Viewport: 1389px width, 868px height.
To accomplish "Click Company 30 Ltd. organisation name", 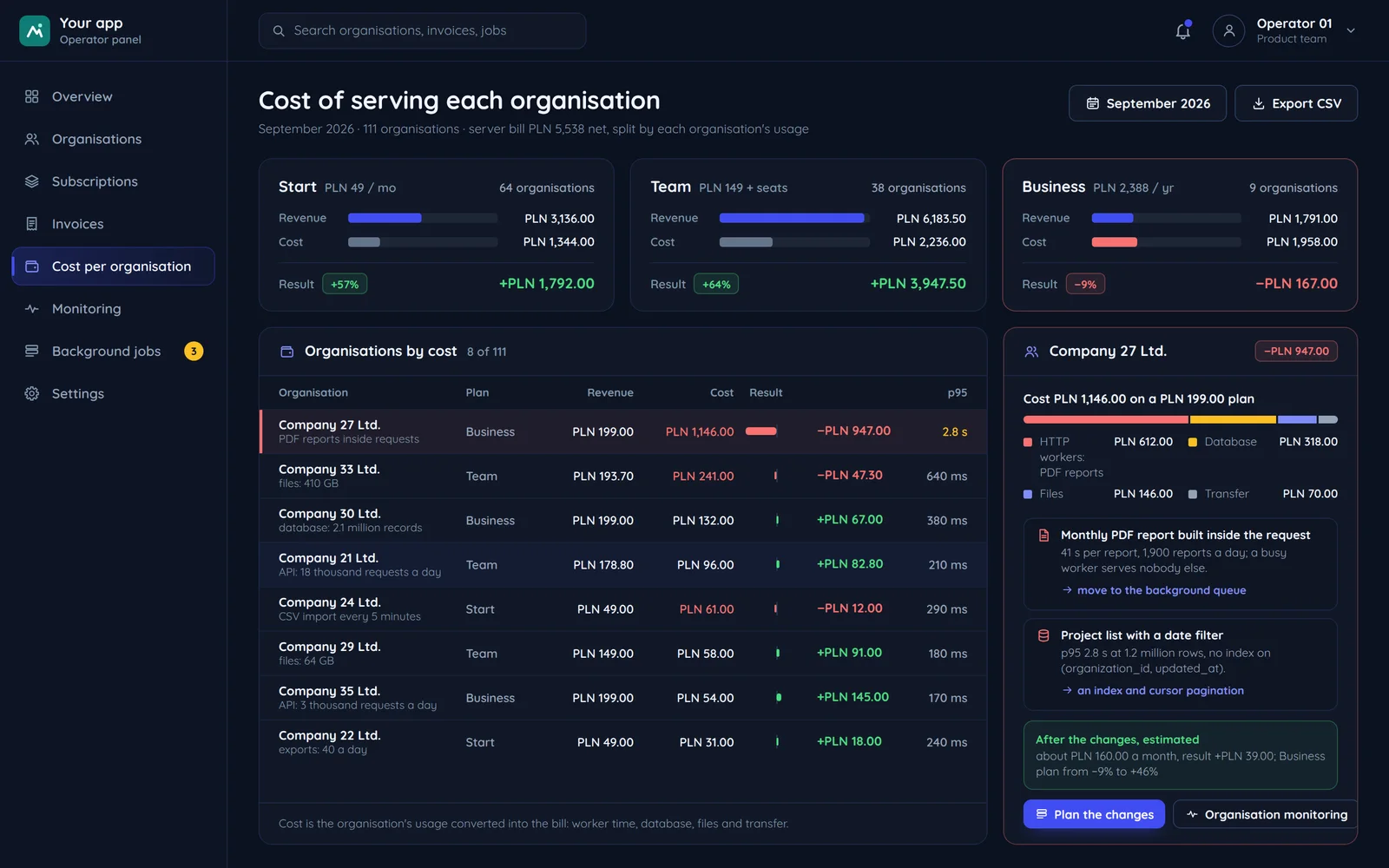I will pos(329,514).
